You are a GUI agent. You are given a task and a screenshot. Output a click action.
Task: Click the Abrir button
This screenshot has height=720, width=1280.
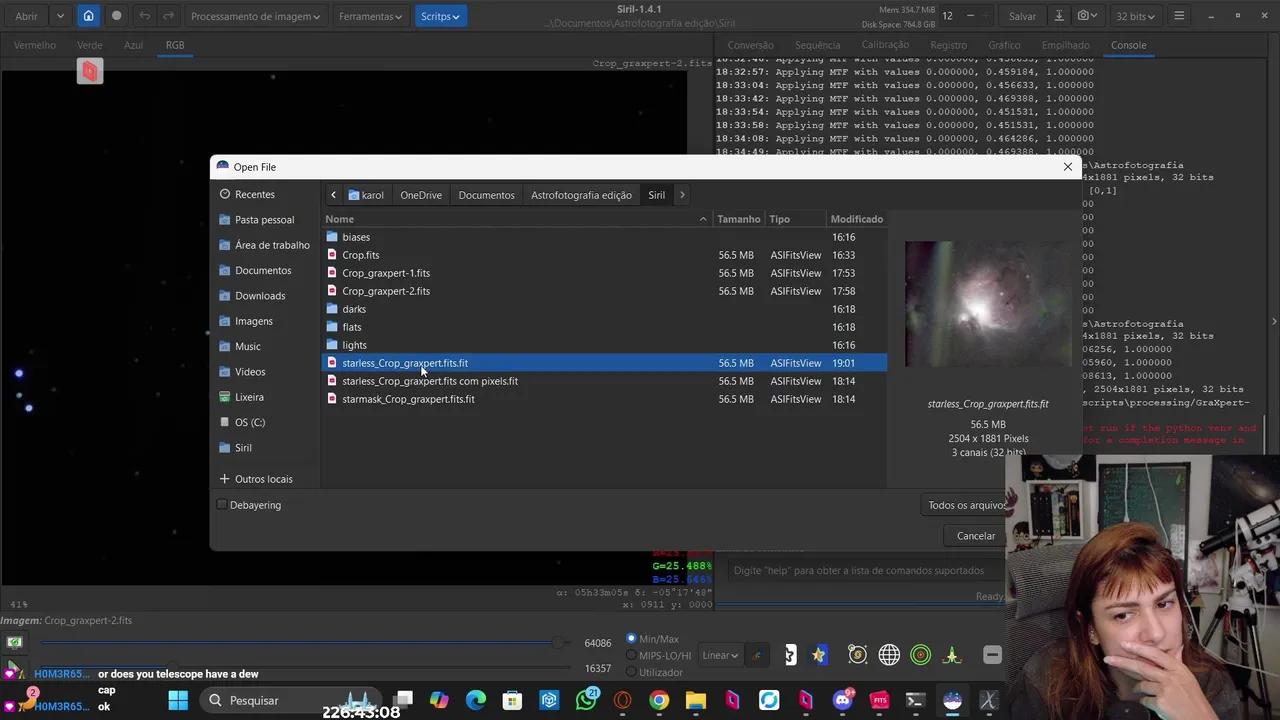coord(26,16)
